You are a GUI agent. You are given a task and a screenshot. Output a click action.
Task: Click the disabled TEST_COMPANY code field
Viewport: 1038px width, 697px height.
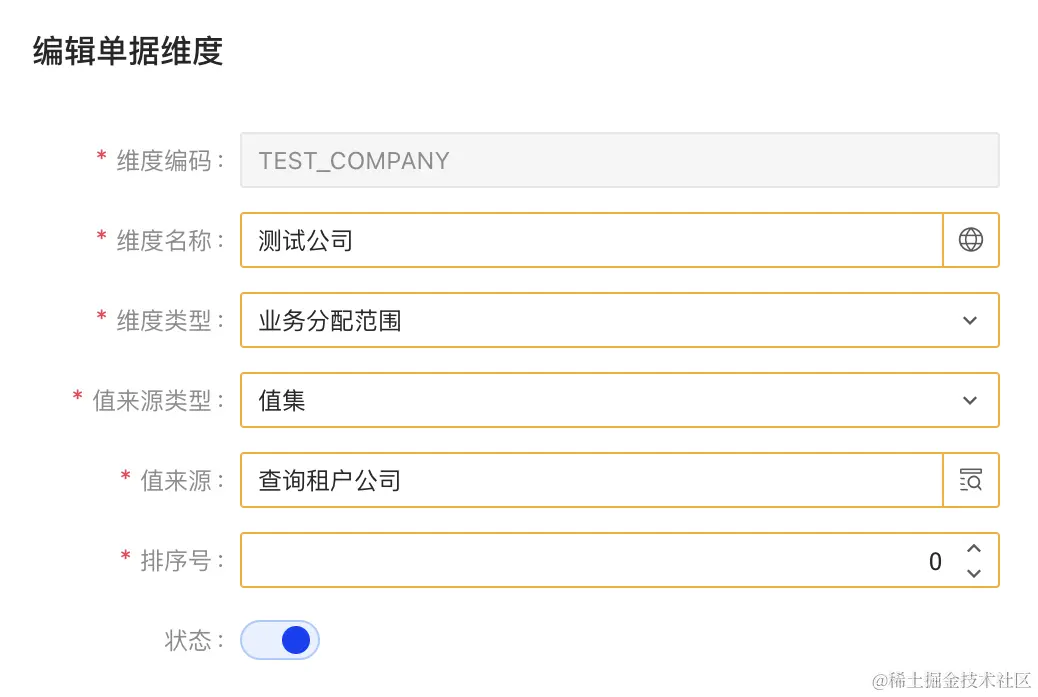coord(620,160)
